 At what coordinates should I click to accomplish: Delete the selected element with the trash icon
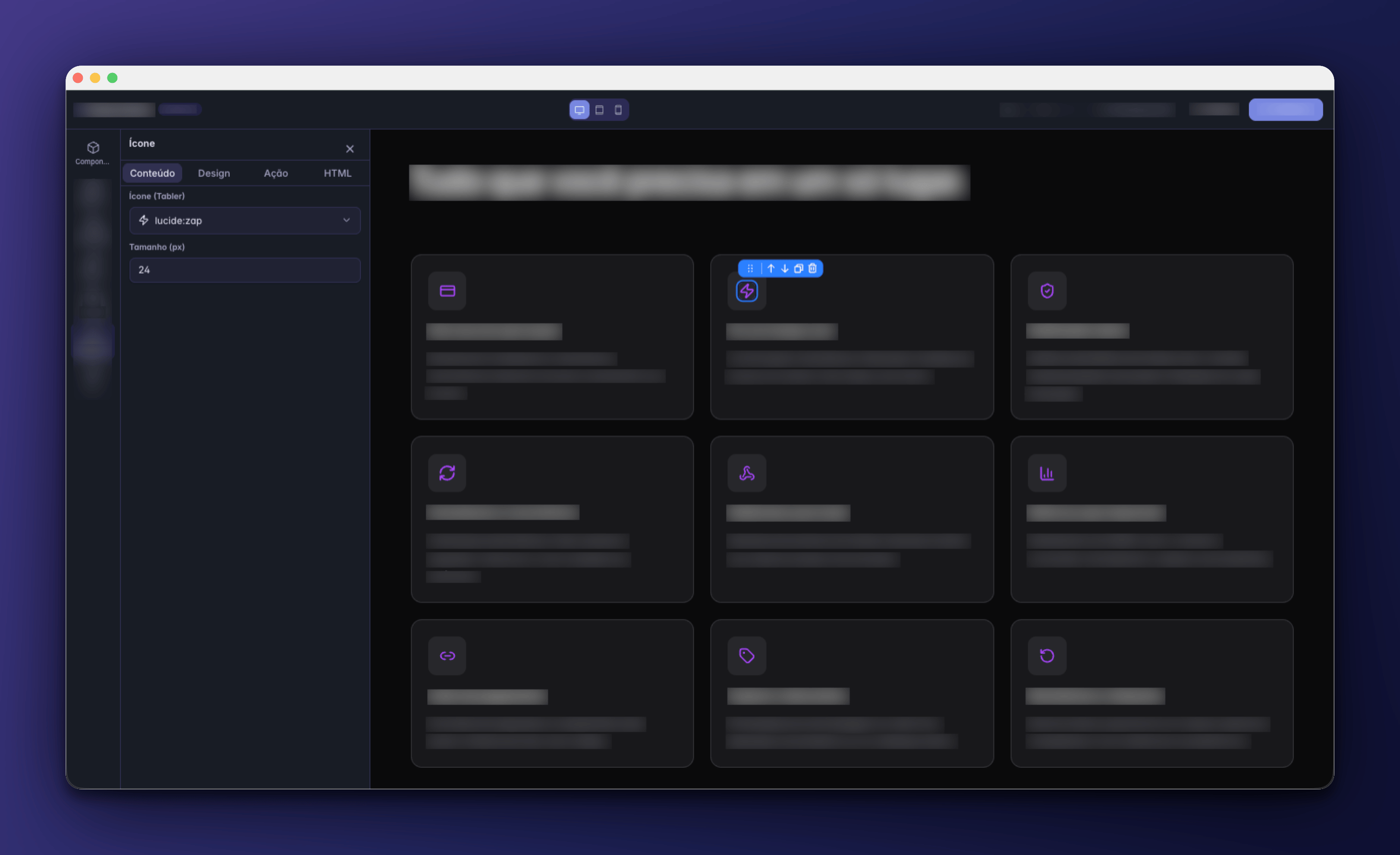point(812,268)
